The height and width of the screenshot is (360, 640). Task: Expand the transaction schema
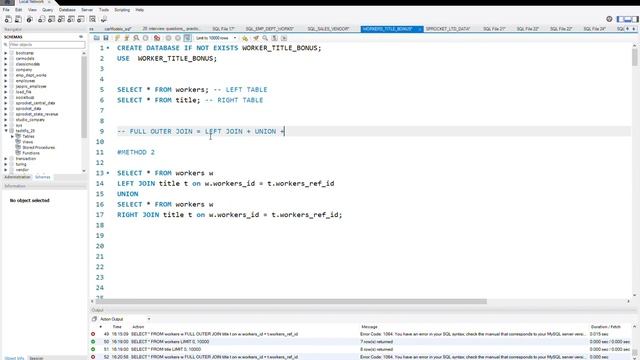click(6, 158)
